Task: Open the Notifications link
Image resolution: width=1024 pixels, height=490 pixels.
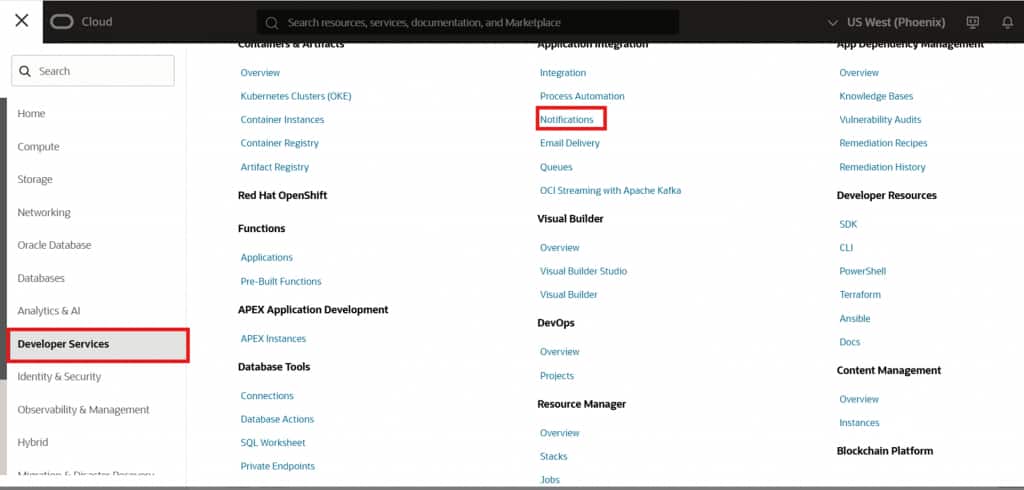Action: point(567,120)
